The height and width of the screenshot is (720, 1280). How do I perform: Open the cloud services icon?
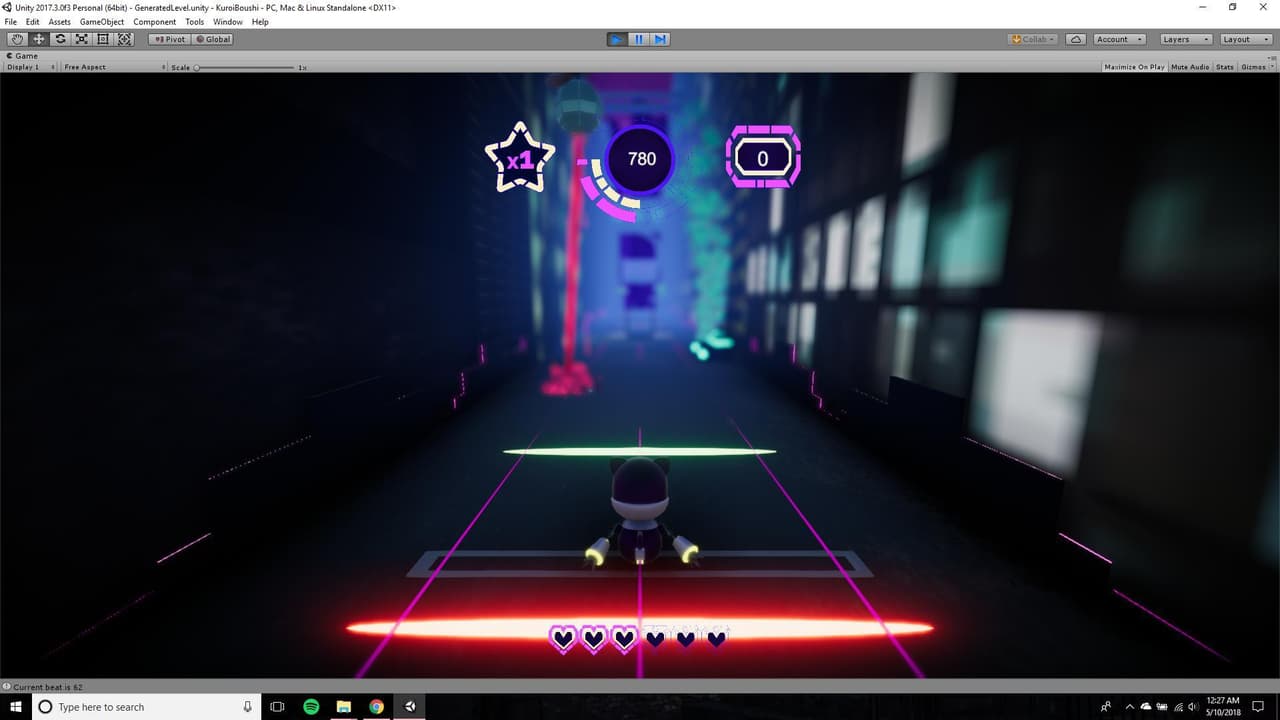1076,39
